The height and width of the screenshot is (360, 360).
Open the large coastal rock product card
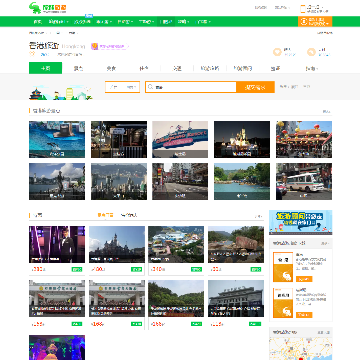click(x=236, y=244)
